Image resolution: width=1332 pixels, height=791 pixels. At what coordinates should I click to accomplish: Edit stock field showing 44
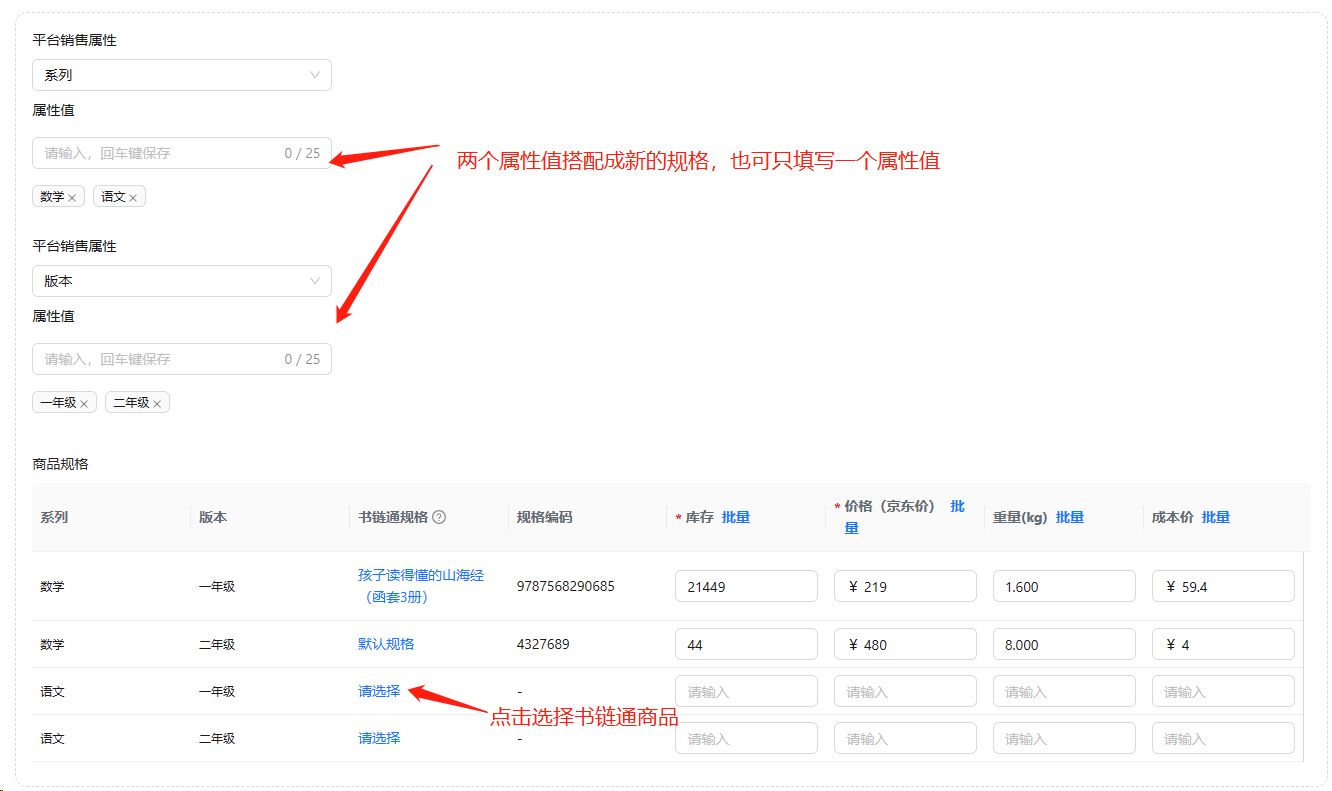(x=746, y=644)
